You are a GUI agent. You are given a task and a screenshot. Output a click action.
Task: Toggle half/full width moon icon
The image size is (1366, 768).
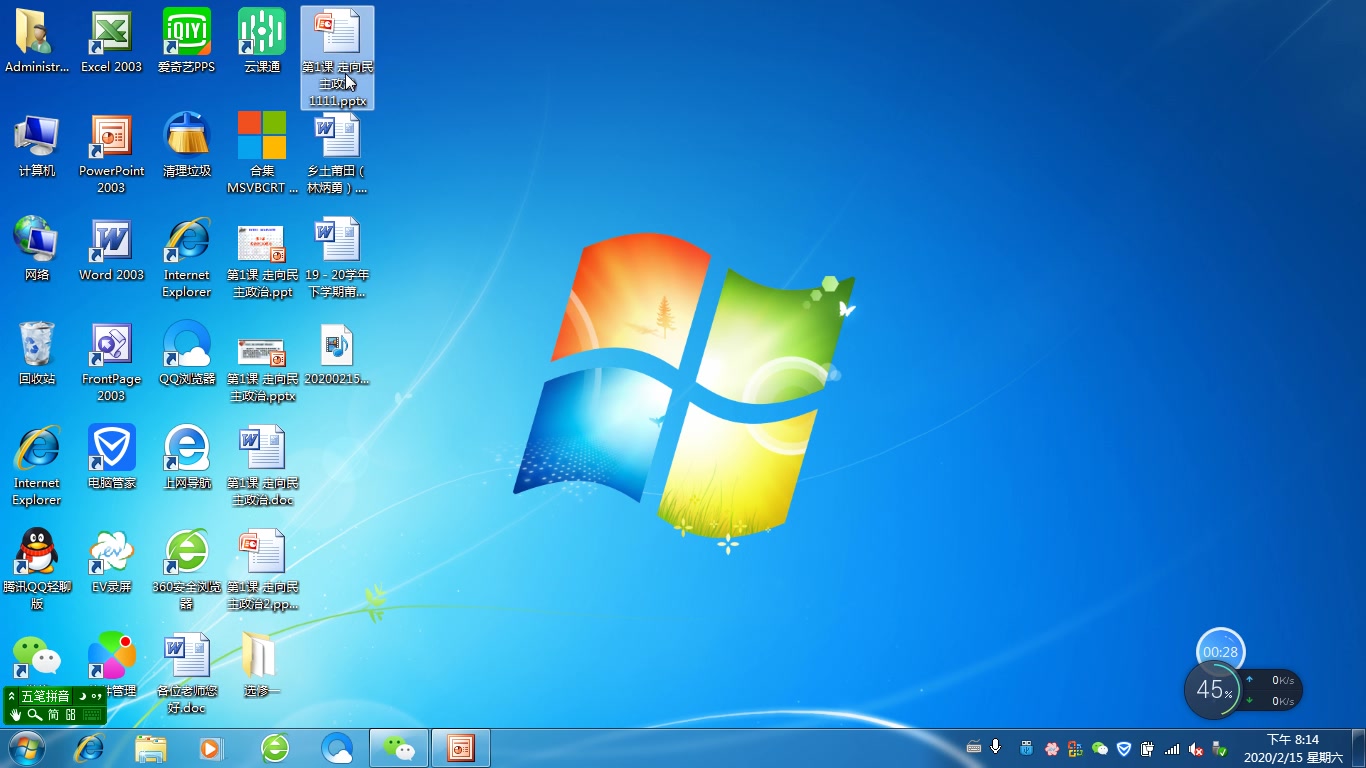82,696
